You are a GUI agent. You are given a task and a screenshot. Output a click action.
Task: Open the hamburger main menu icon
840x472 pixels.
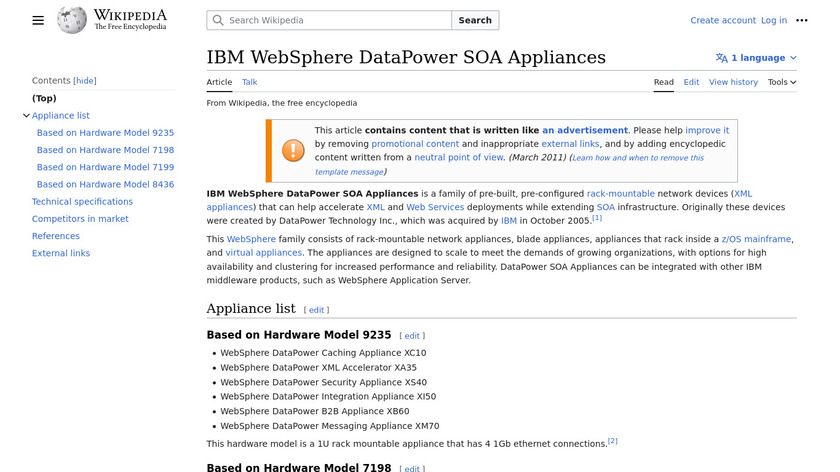pyautogui.click(x=38, y=20)
